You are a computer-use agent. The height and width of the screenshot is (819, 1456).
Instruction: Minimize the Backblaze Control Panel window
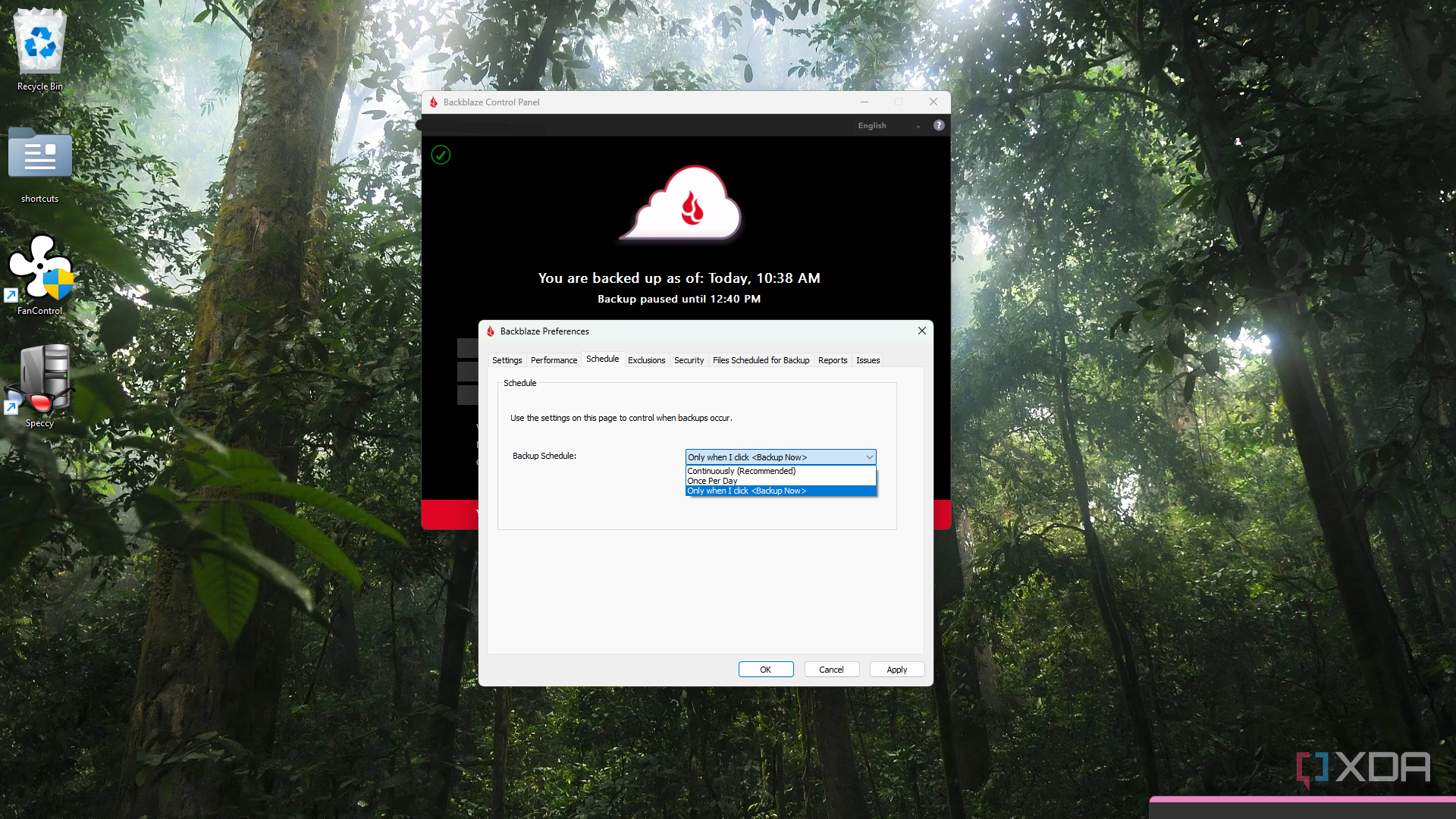pyautogui.click(x=864, y=102)
